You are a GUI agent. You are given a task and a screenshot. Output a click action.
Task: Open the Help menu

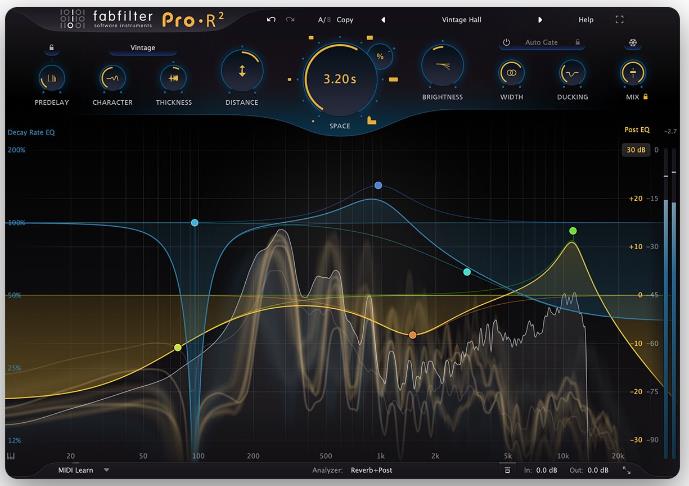tap(586, 20)
